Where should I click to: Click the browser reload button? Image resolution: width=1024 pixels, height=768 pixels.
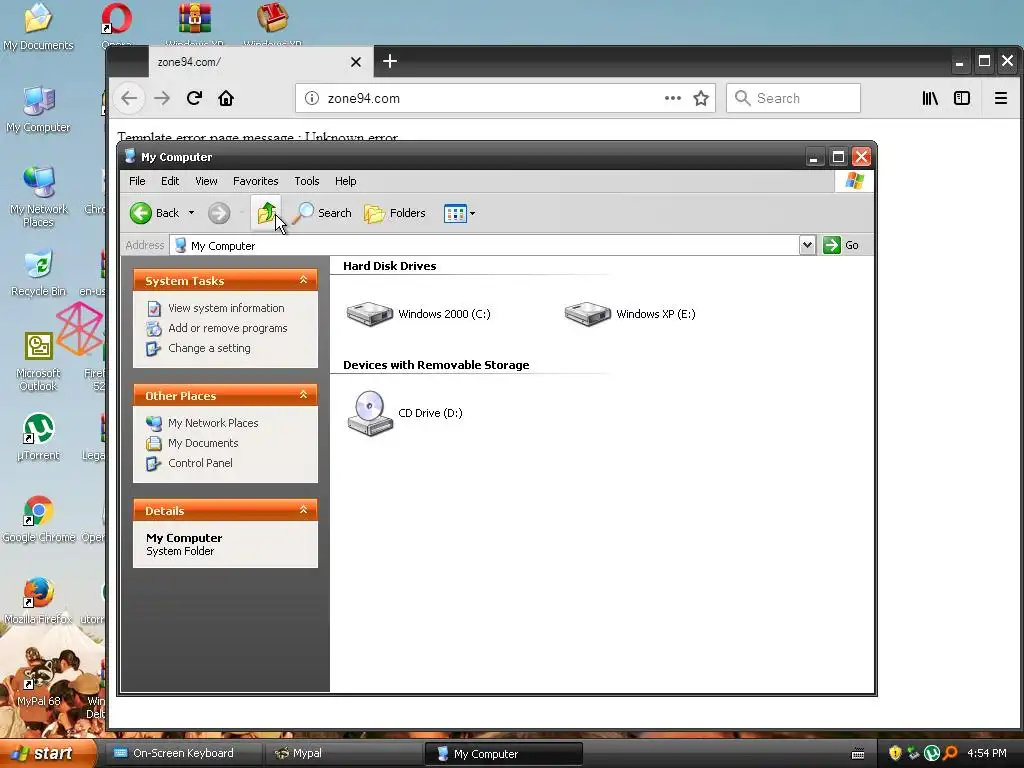(194, 98)
